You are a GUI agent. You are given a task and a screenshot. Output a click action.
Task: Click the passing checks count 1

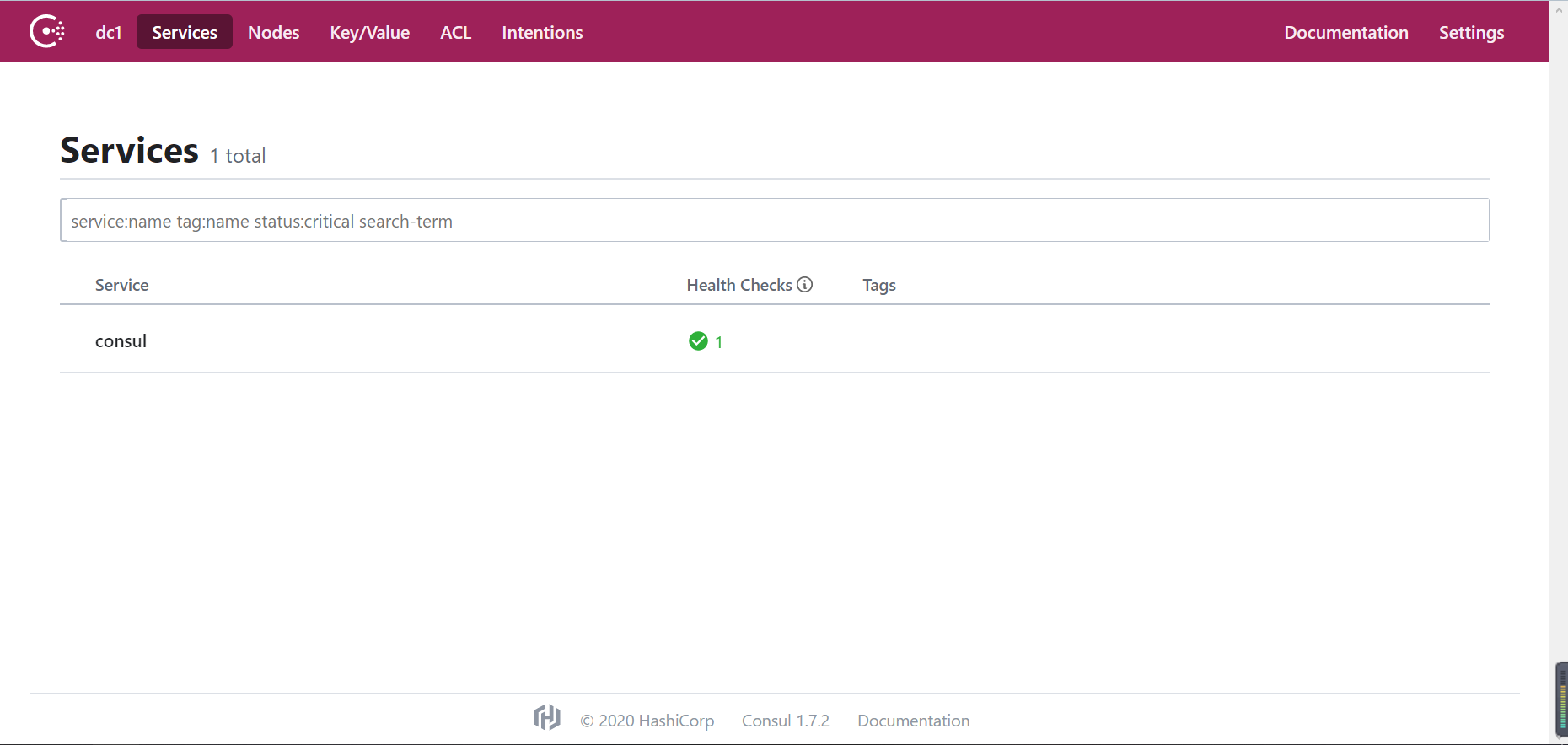click(x=718, y=341)
